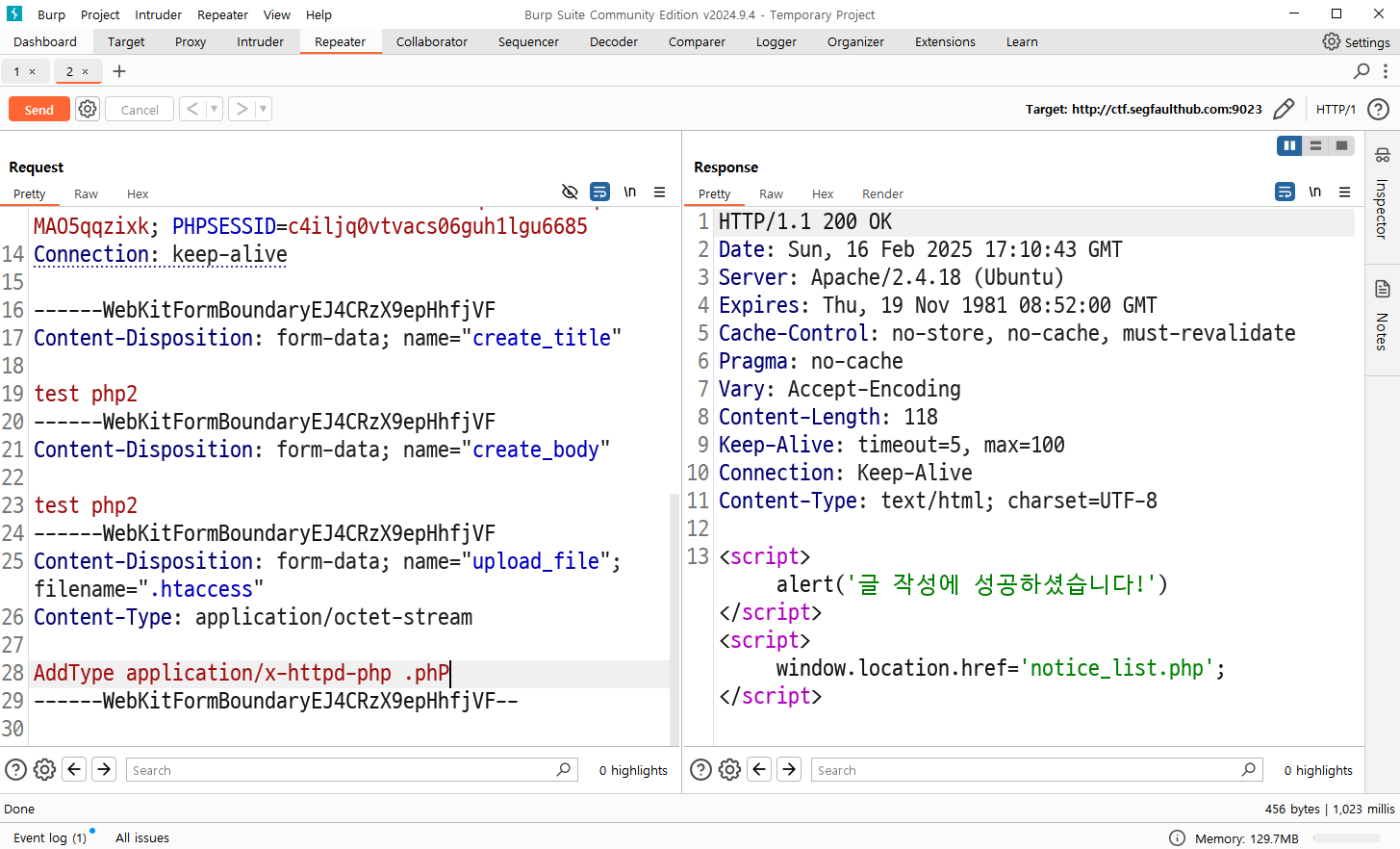This screenshot has height=849, width=1400.
Task: Select side-by-side layout view
Action: tap(1289, 145)
